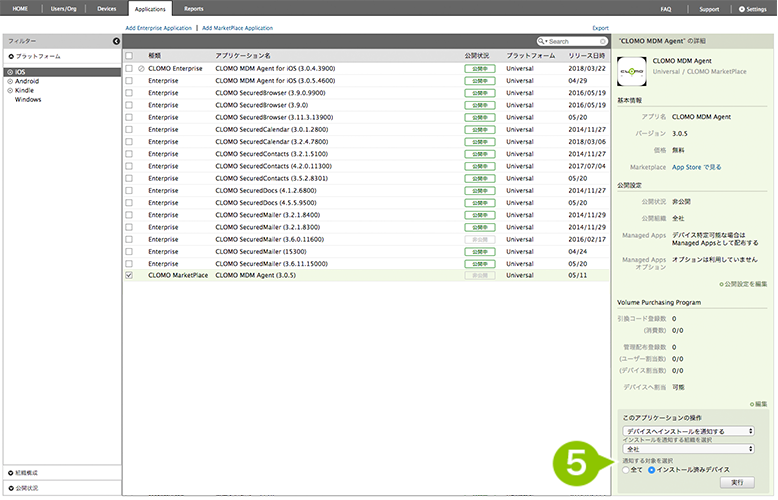The height and width of the screenshot is (500, 778).
Task: Click the blocked icon beside CLOMO Enterprise
Action: pyautogui.click(x=141, y=68)
